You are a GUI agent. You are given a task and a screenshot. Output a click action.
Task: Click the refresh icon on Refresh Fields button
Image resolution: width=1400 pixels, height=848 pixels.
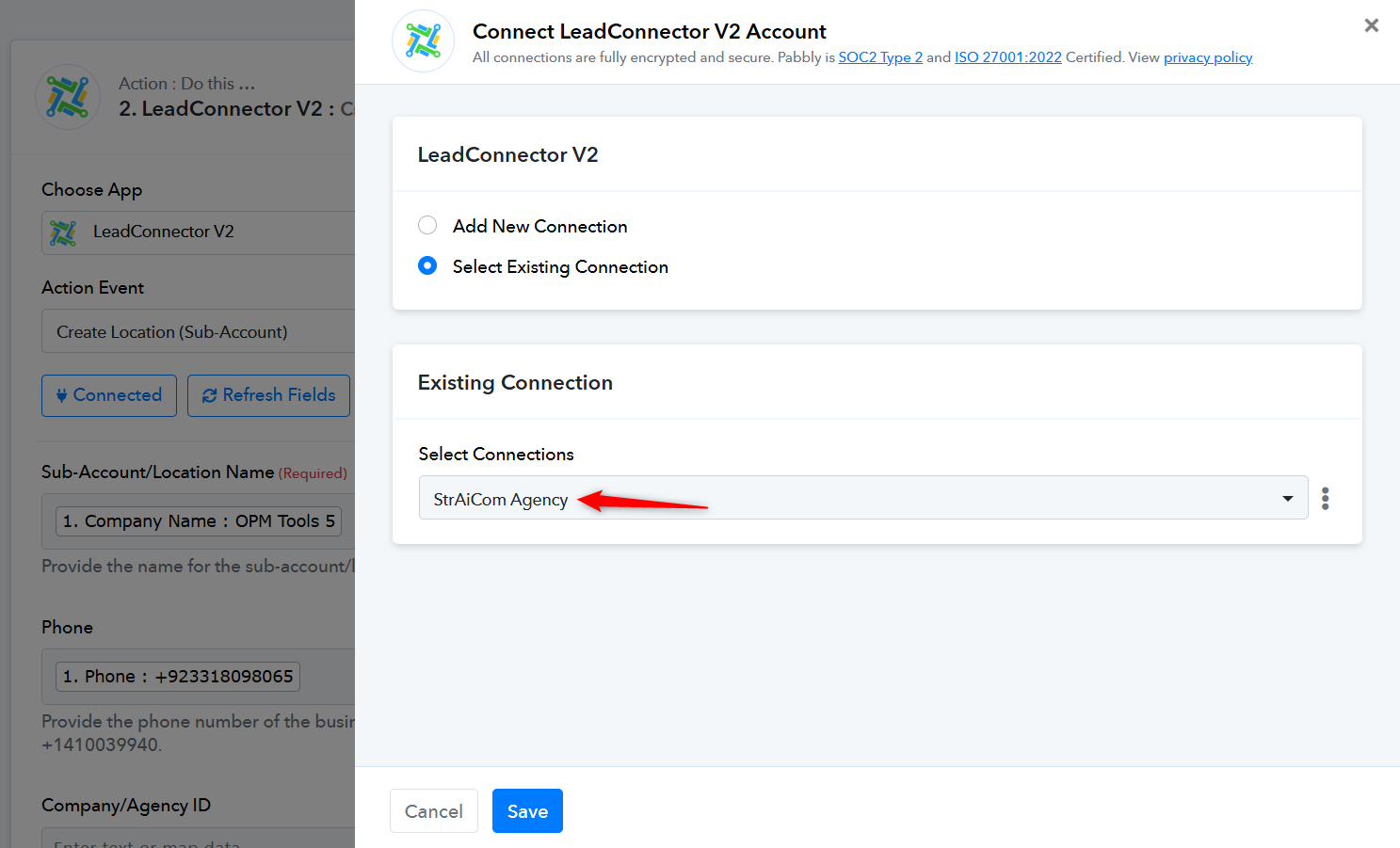click(x=209, y=395)
